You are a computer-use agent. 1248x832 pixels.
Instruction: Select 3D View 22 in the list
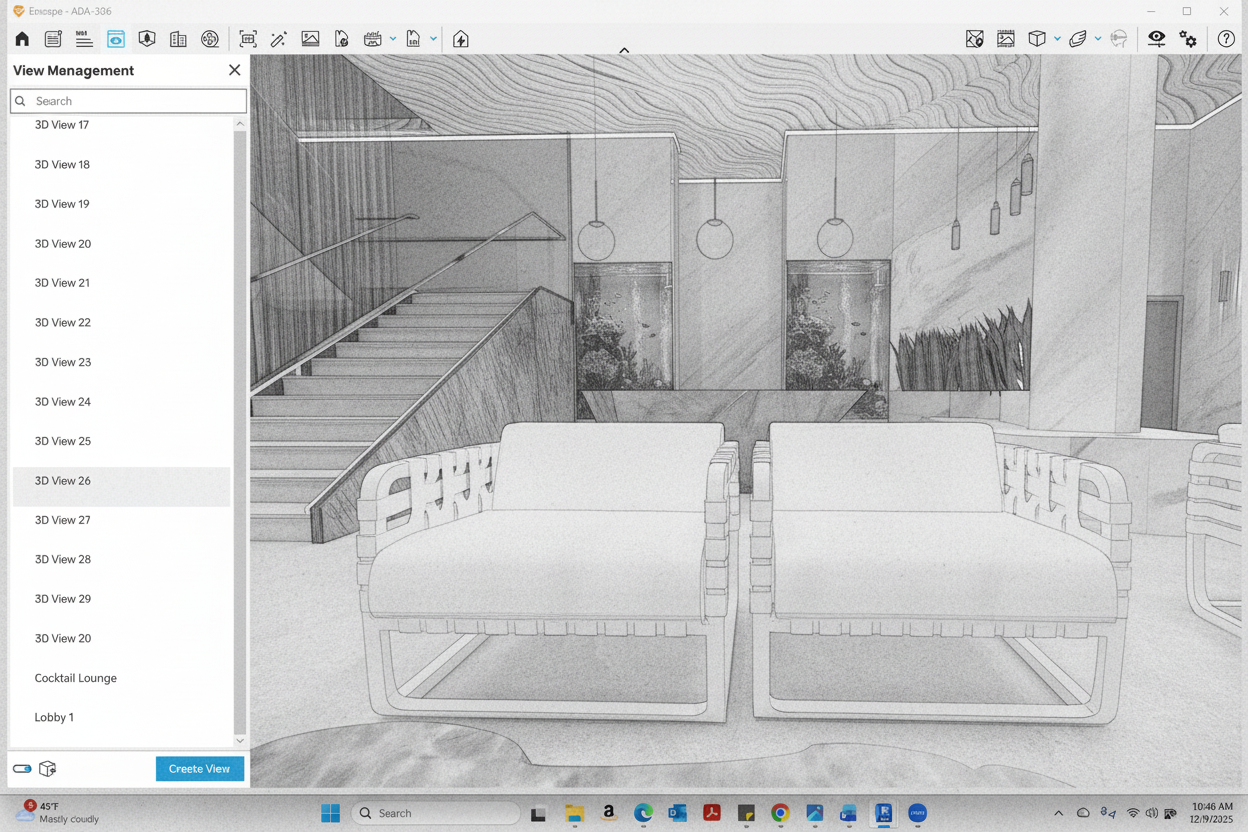click(x=63, y=323)
